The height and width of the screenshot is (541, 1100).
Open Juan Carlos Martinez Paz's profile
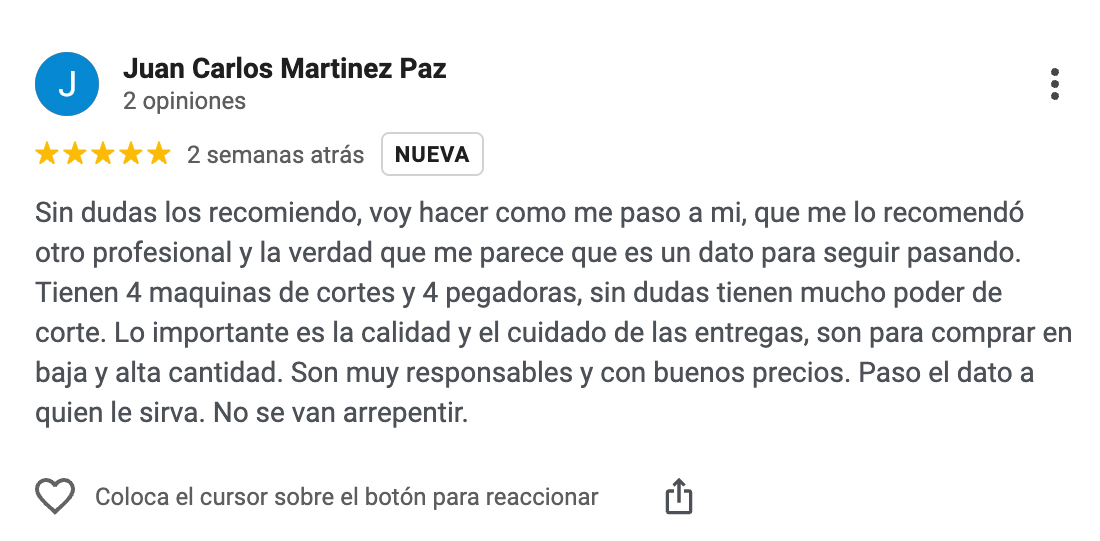pos(284,69)
